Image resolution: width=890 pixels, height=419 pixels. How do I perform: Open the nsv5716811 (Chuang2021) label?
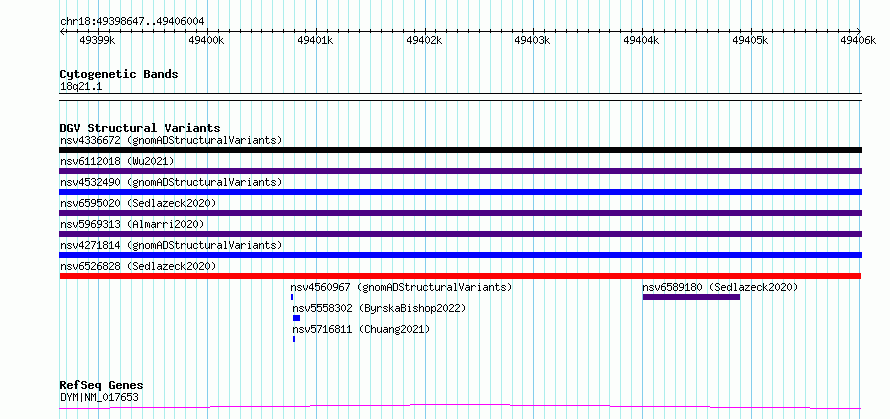pos(361,329)
